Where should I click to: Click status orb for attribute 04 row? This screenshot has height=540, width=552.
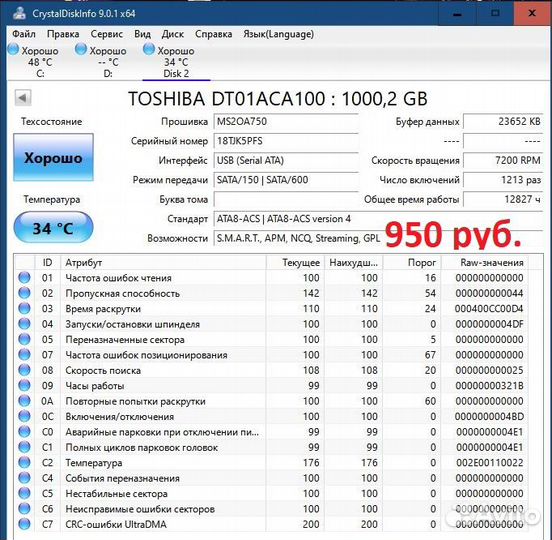(x=24, y=324)
